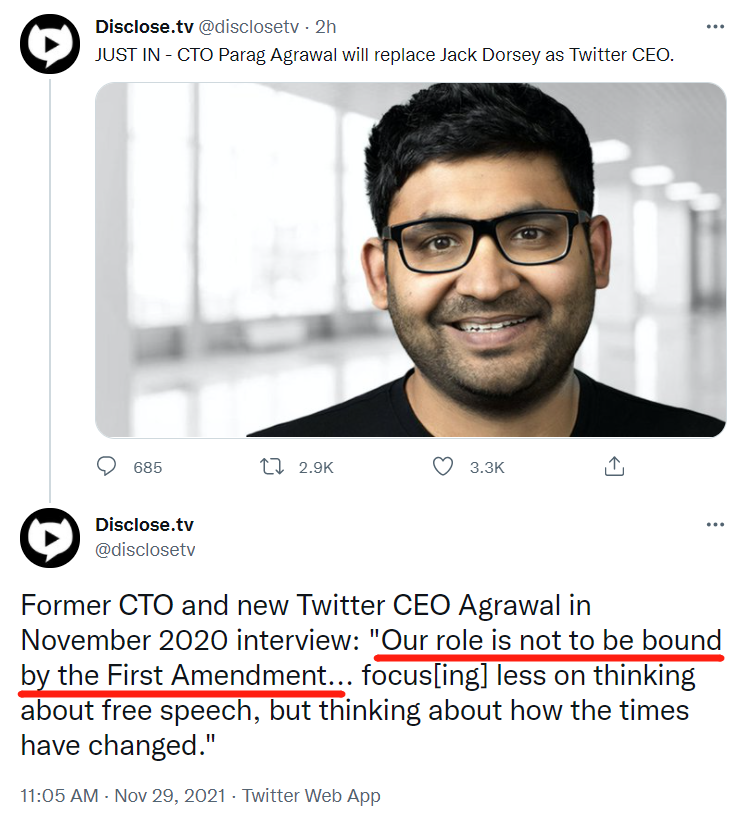Viewport: 744px width, 814px height.
Task: Click the 685 reply count
Action: (x=147, y=467)
